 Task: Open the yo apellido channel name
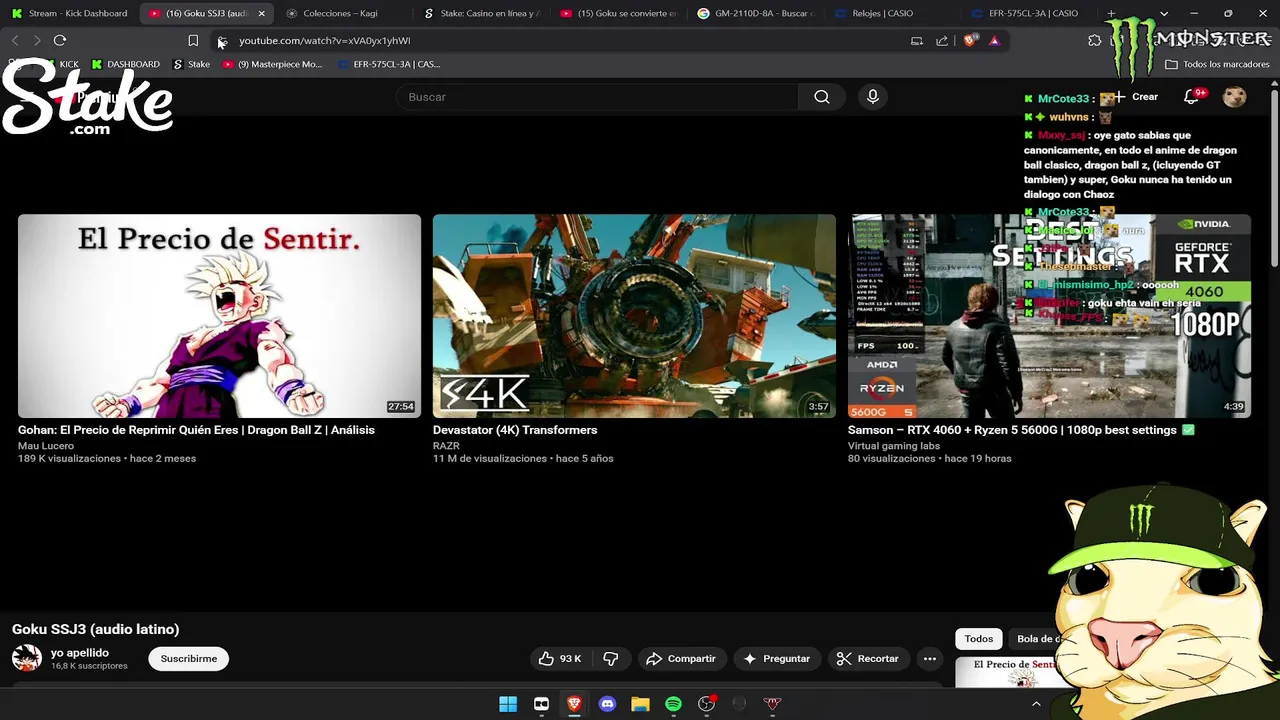click(x=80, y=652)
